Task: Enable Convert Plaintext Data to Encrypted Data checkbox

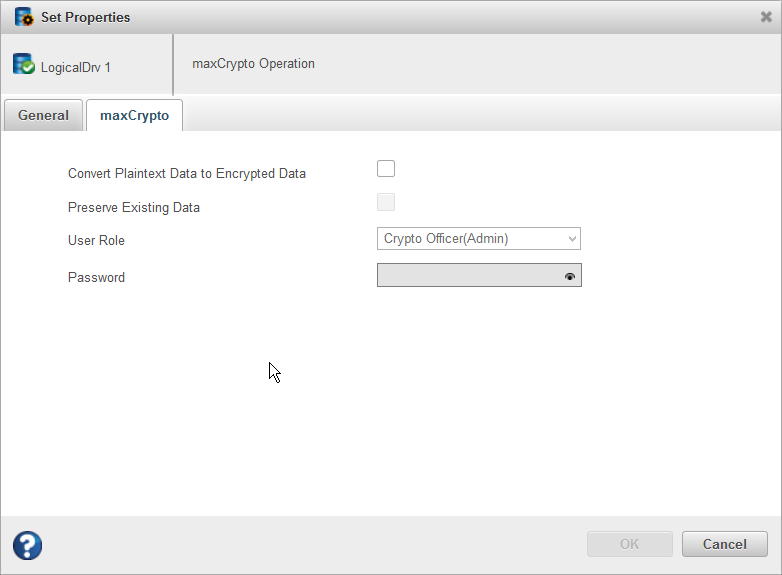Action: click(x=386, y=168)
